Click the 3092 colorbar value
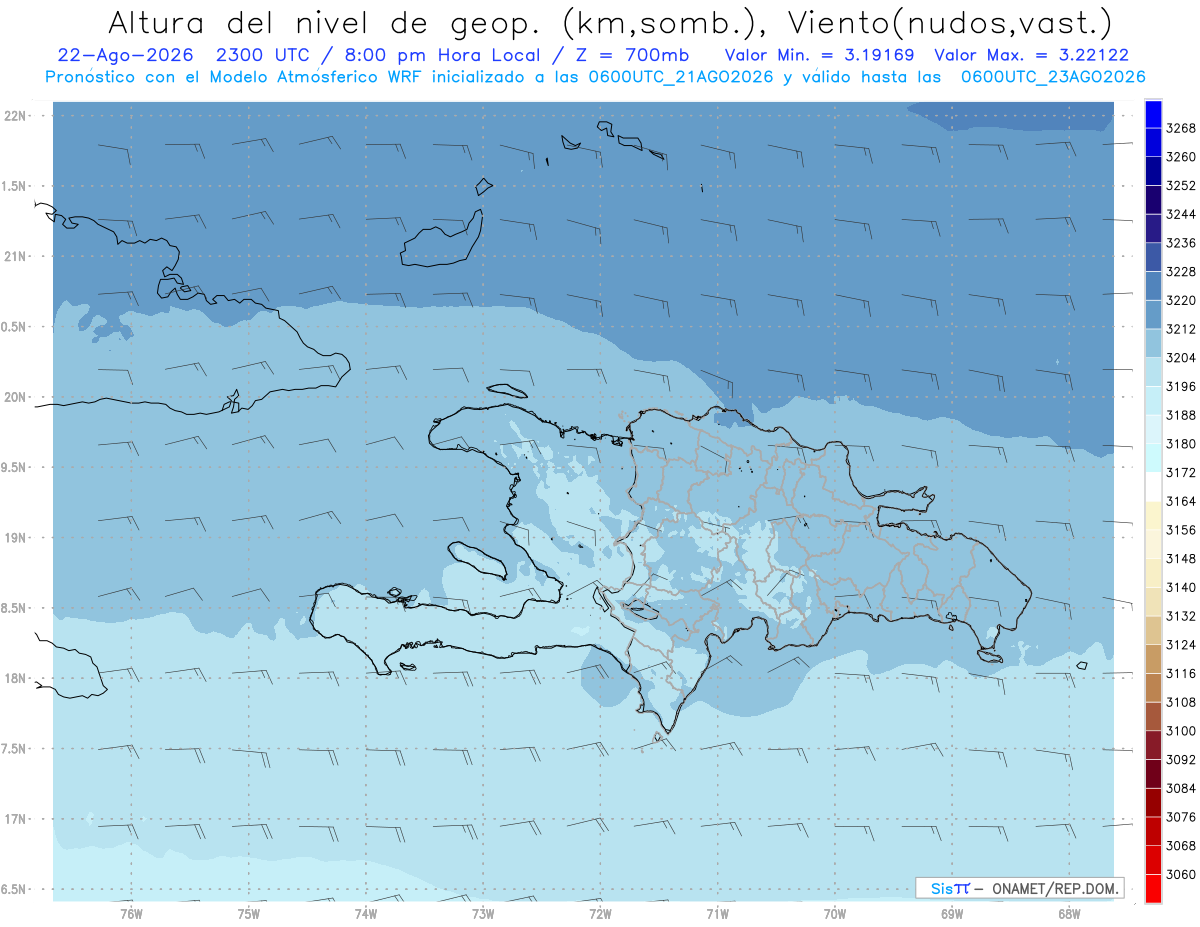Image resolution: width=1200 pixels, height=927 pixels. tap(1181, 759)
